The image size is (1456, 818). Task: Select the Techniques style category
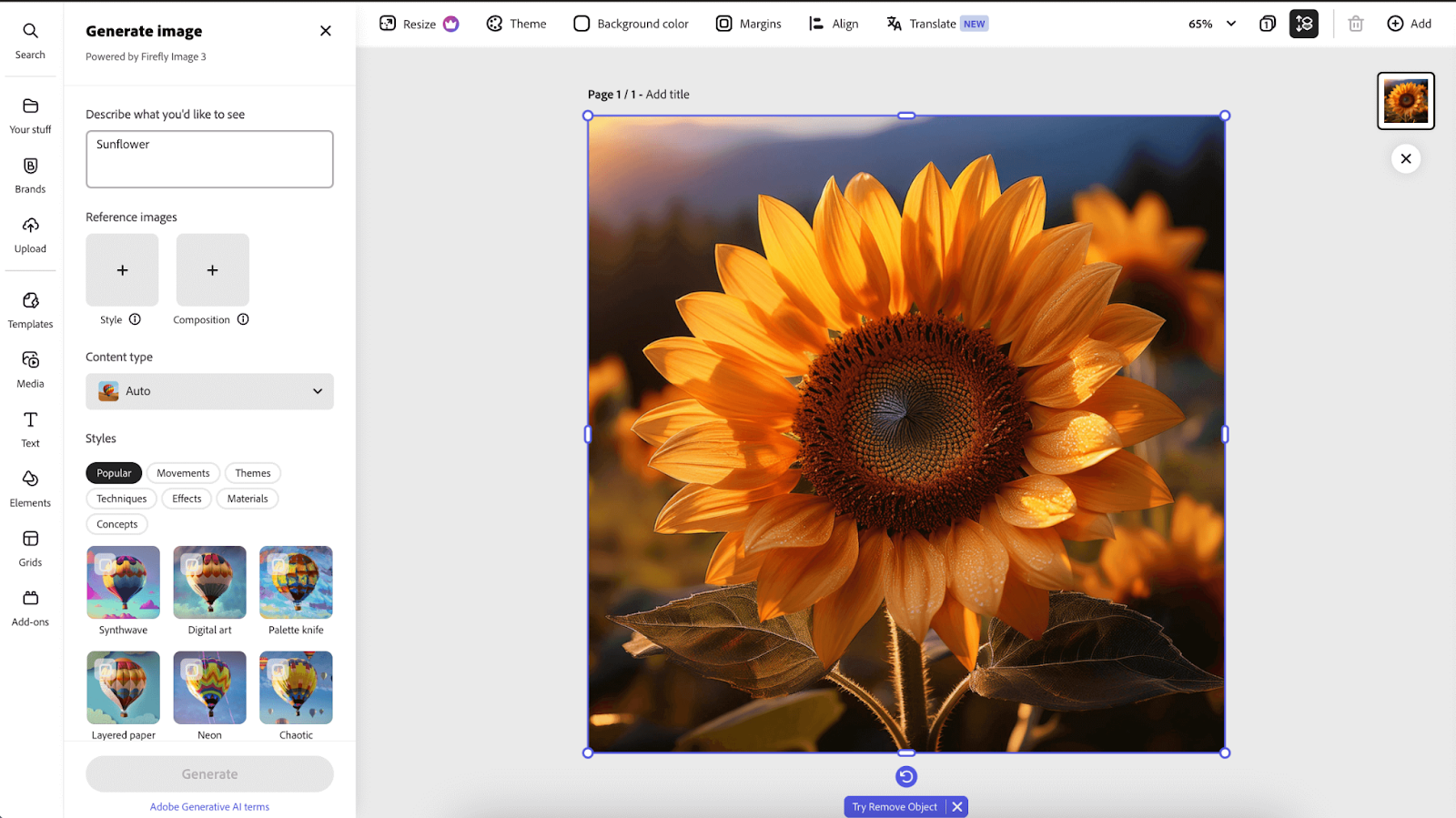pyautogui.click(x=121, y=499)
